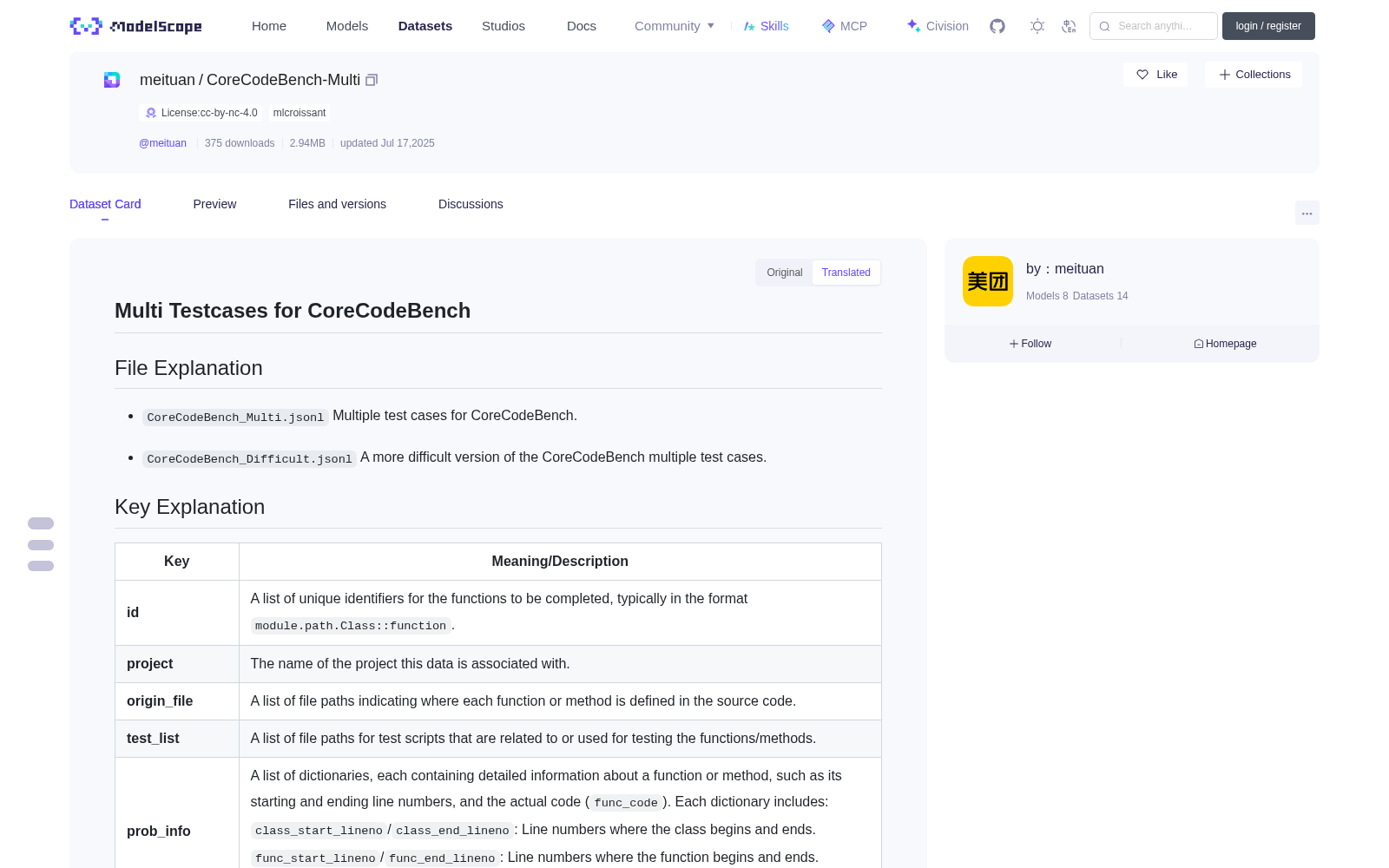Click the heart Like button
This screenshot has width=1389, height=868.
[x=1155, y=75]
